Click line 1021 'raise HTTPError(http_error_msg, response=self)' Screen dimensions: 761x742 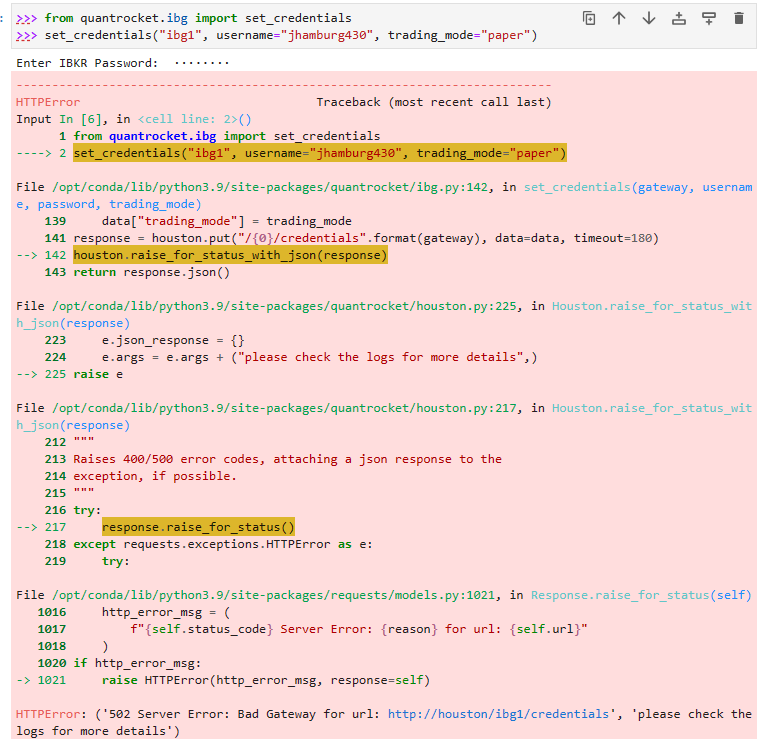[x=266, y=680]
